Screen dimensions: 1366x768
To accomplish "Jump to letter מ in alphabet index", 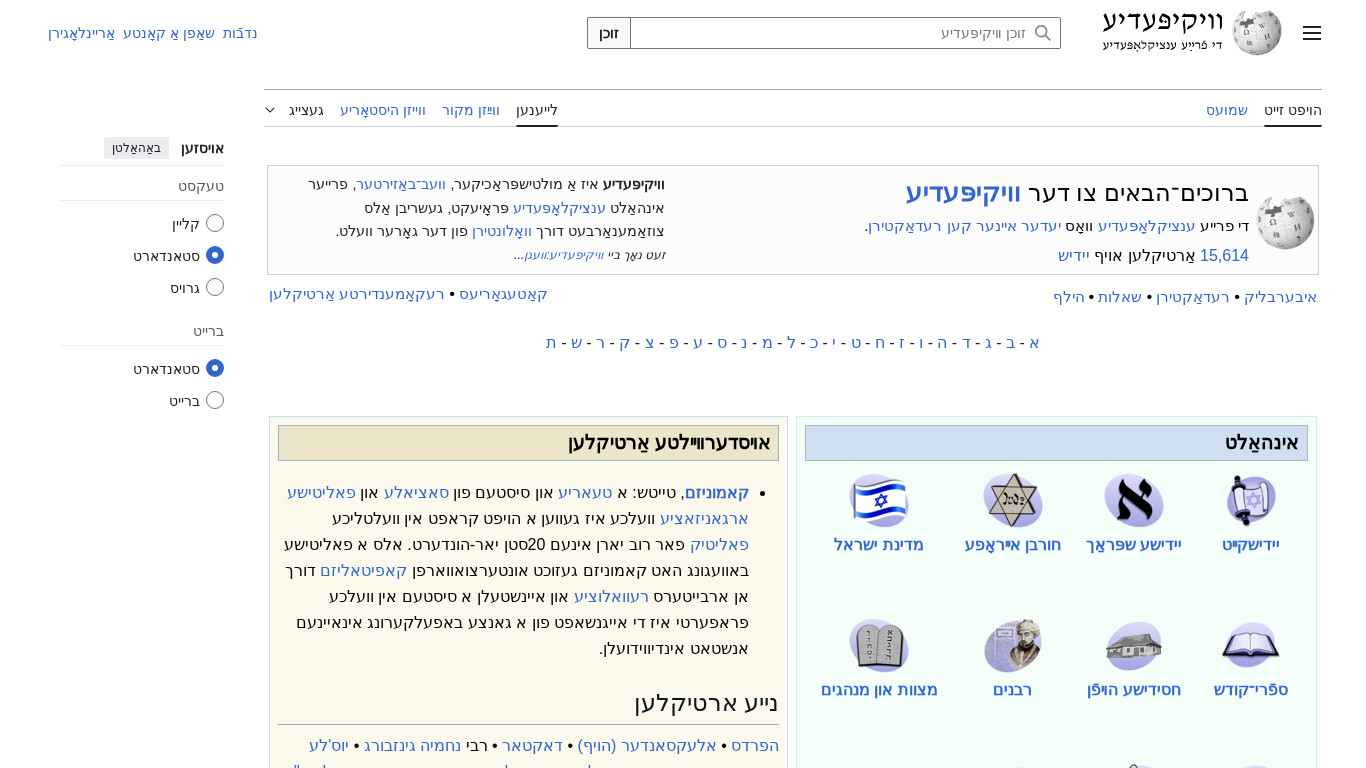I will coord(767,342).
